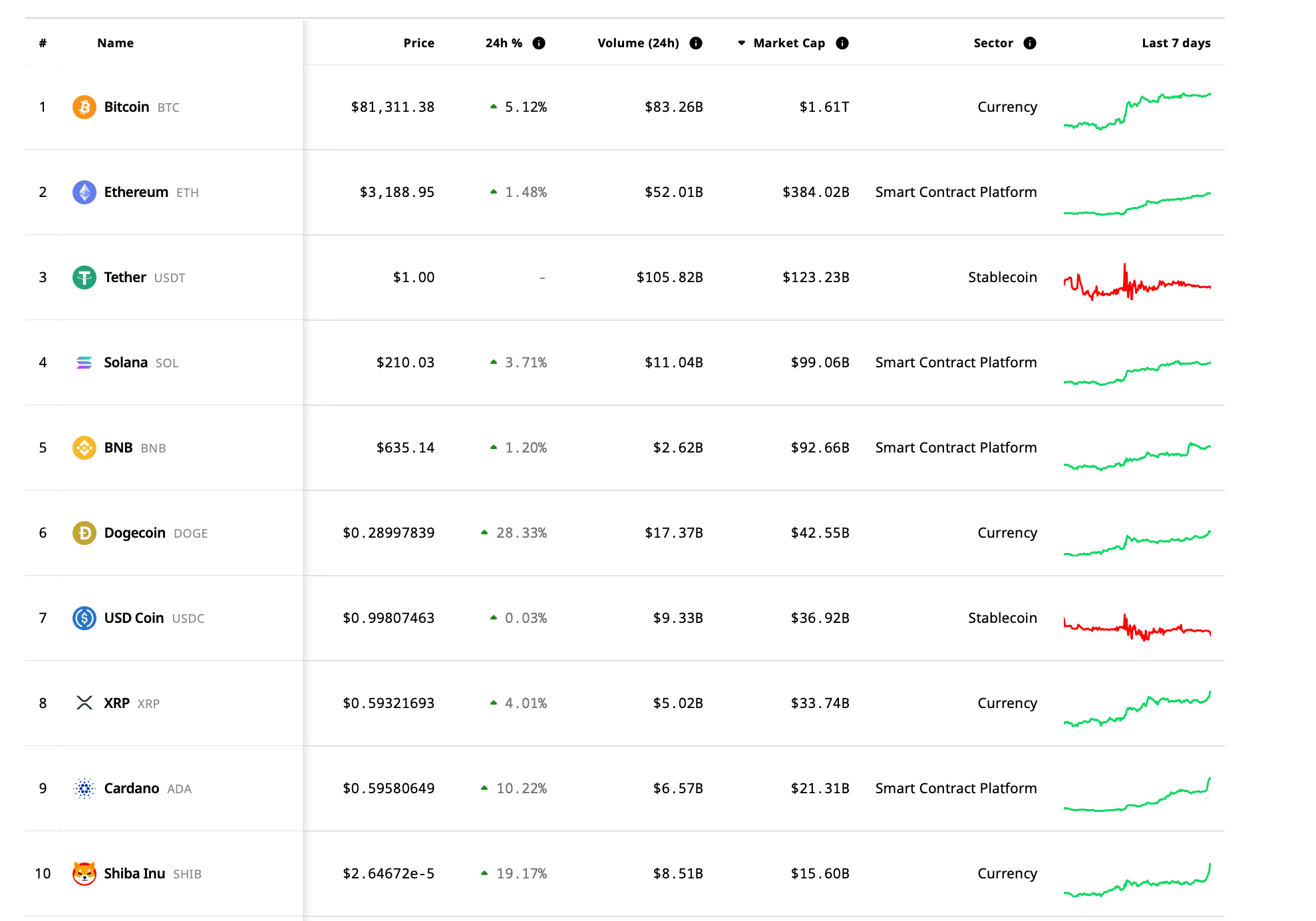This screenshot has width=1316, height=921.
Task: Click USD Coin's red 7-day sparkline
Action: 1137,627
